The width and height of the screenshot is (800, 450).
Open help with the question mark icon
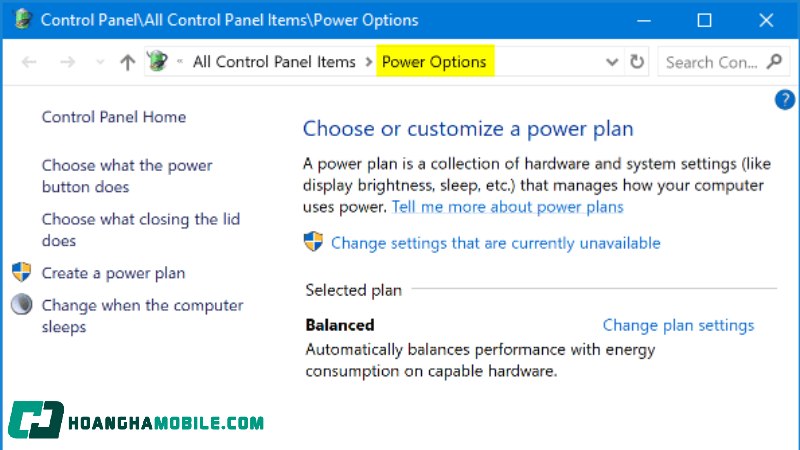(785, 99)
